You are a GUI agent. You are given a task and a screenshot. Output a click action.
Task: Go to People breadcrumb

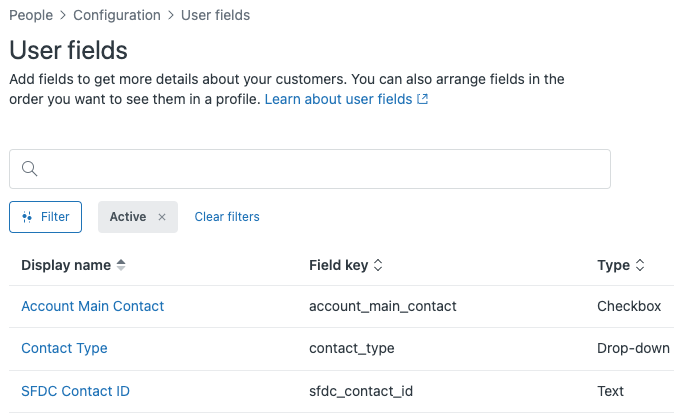click(x=31, y=15)
